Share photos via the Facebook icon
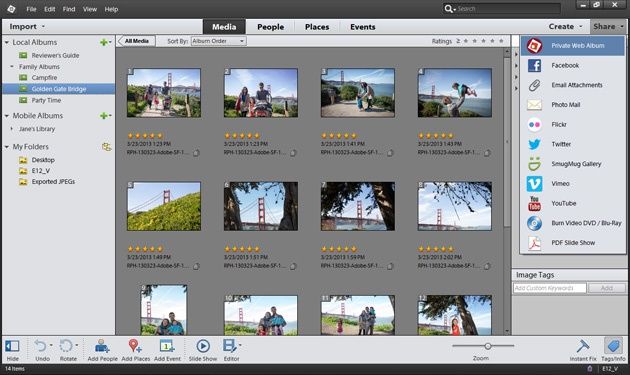 click(x=534, y=66)
